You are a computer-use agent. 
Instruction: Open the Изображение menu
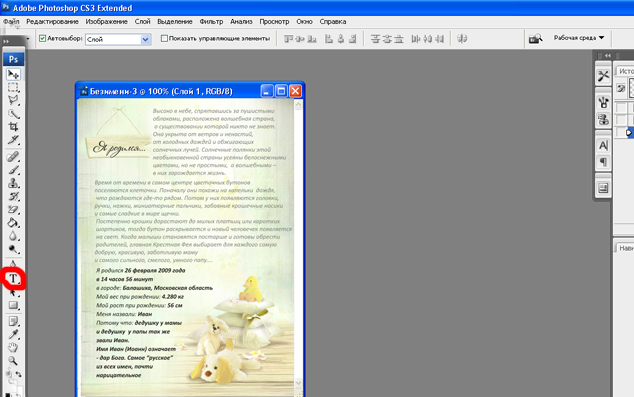pos(106,21)
